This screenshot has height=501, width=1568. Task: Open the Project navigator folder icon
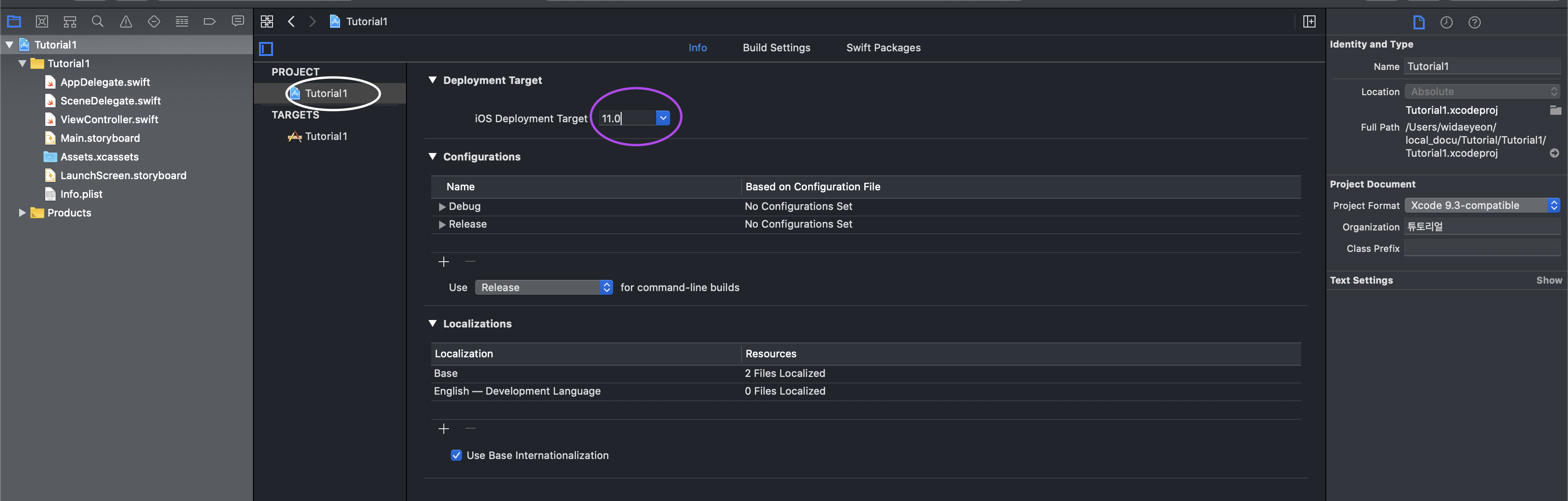(x=14, y=22)
